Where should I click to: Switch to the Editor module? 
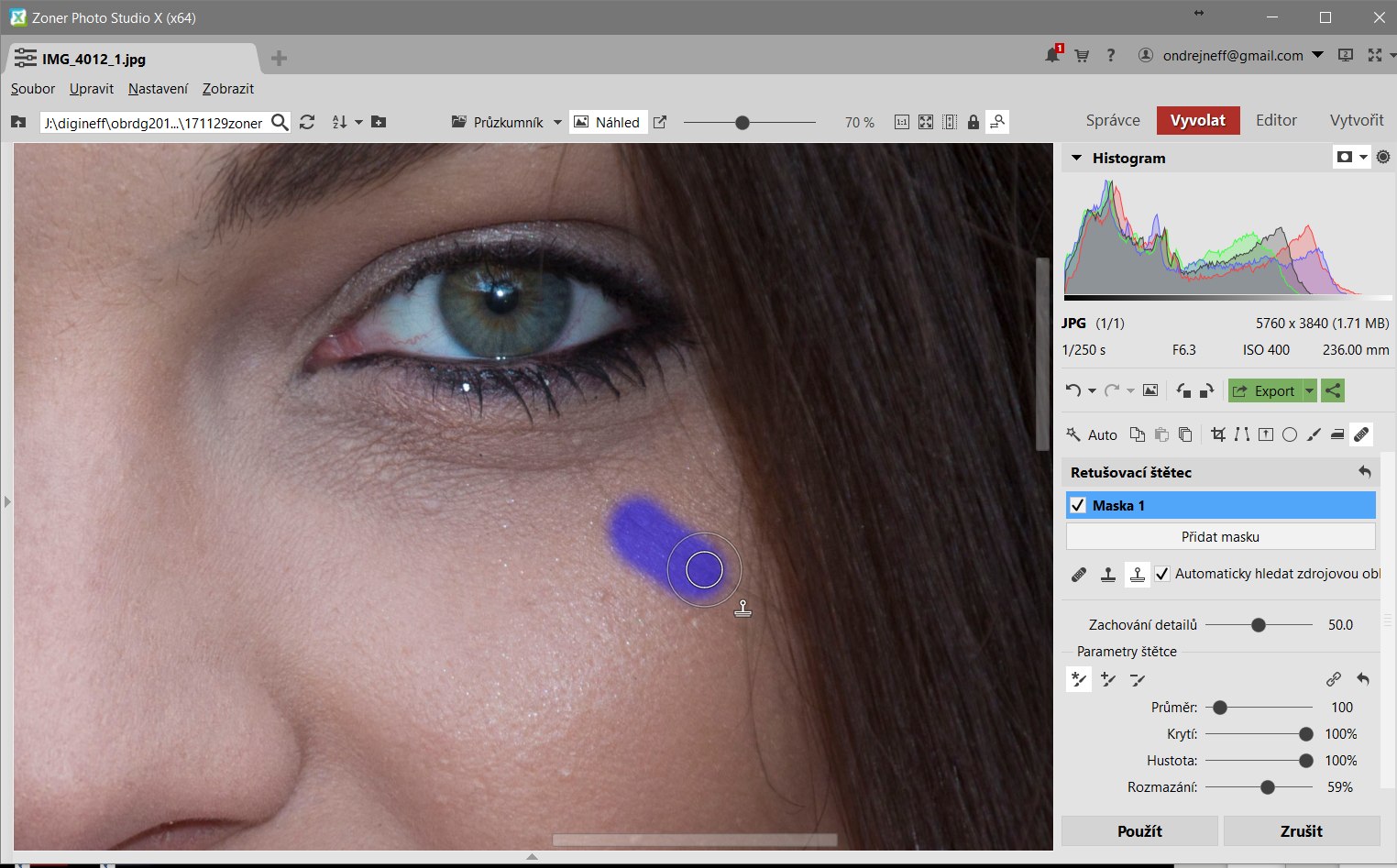tap(1276, 120)
